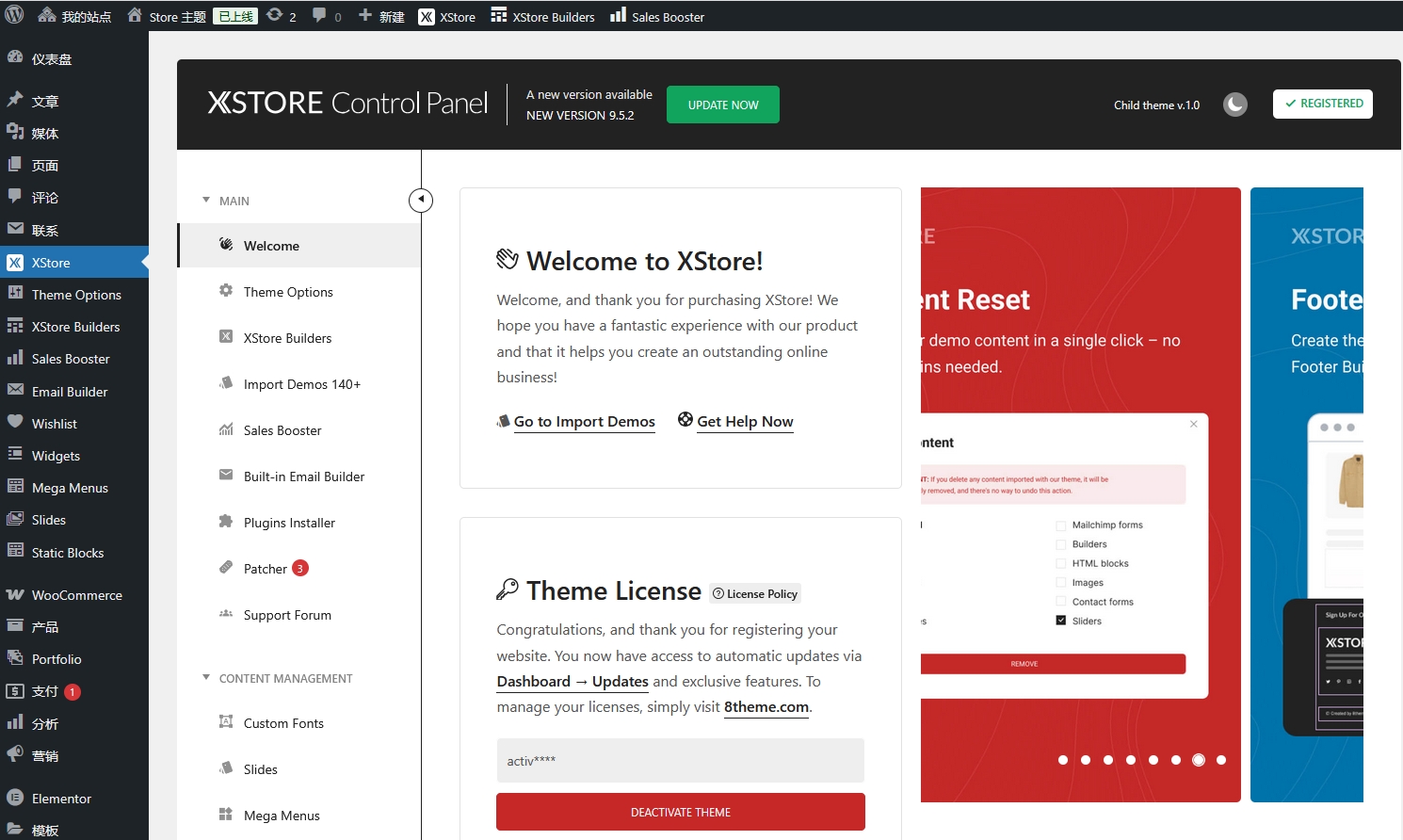Open Built-in Email Builder

(299, 477)
